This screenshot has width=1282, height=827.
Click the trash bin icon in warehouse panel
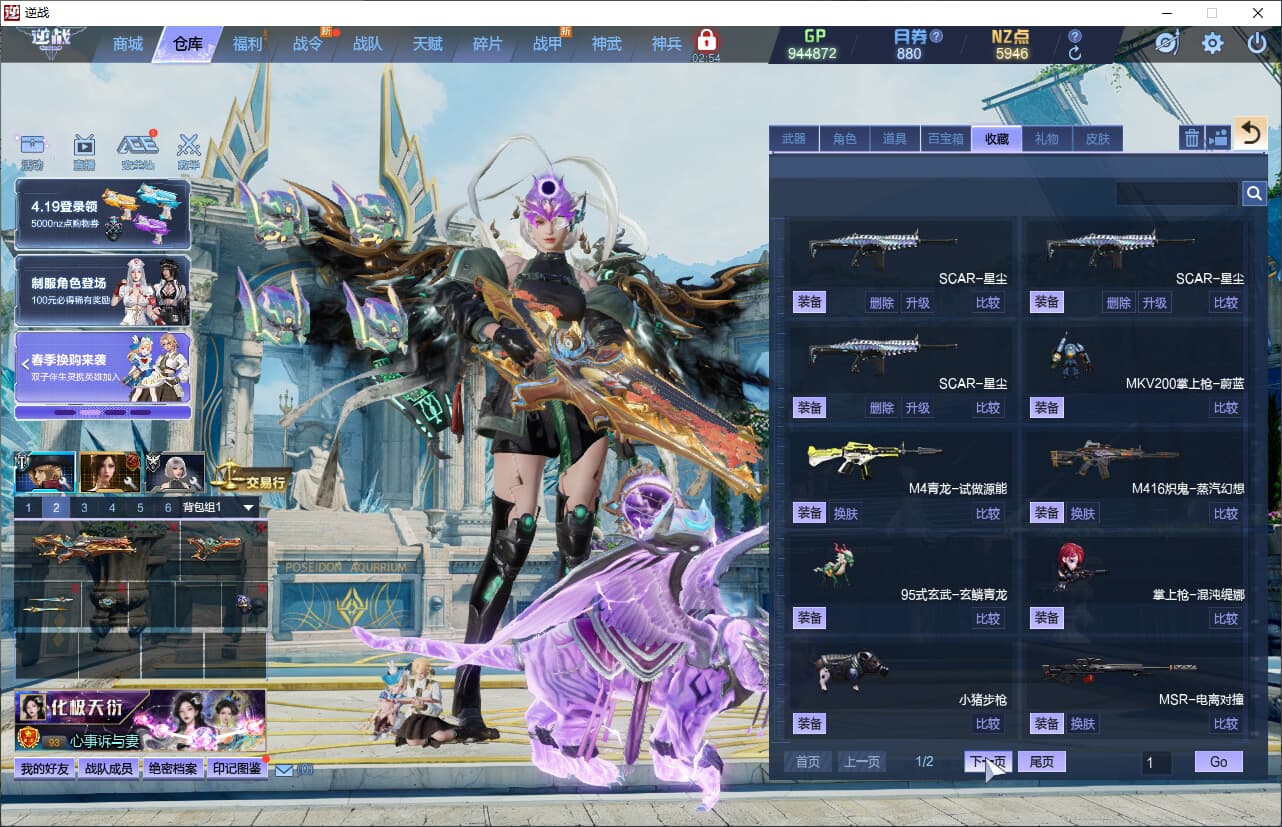(1191, 138)
